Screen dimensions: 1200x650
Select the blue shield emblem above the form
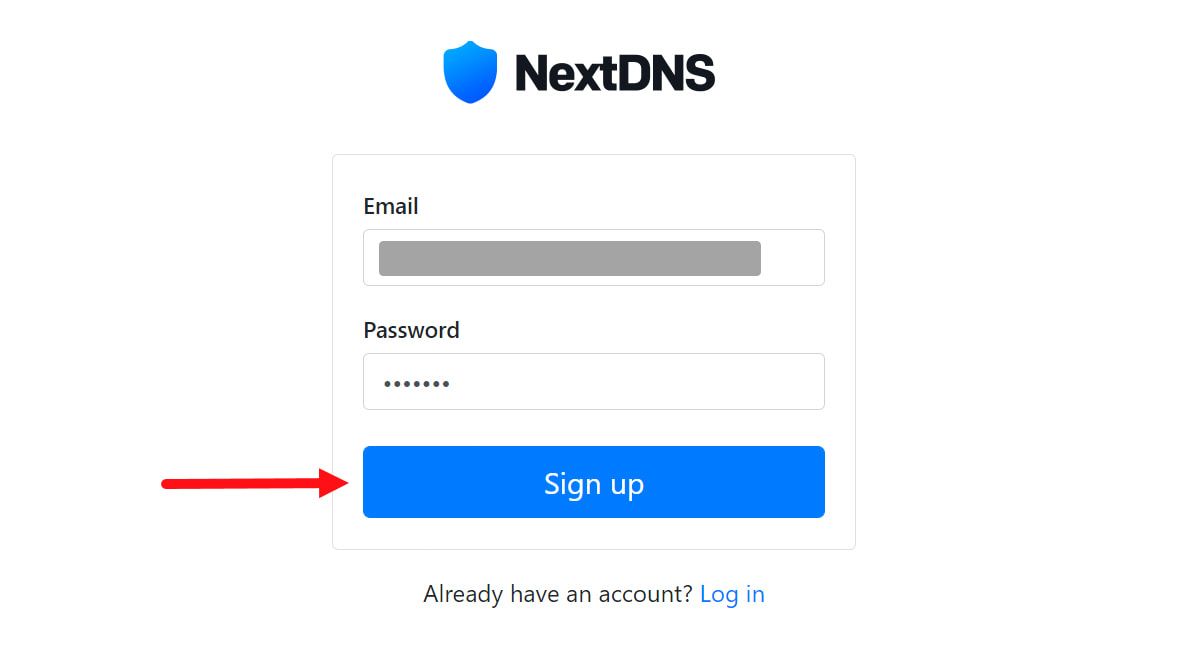[x=470, y=70]
